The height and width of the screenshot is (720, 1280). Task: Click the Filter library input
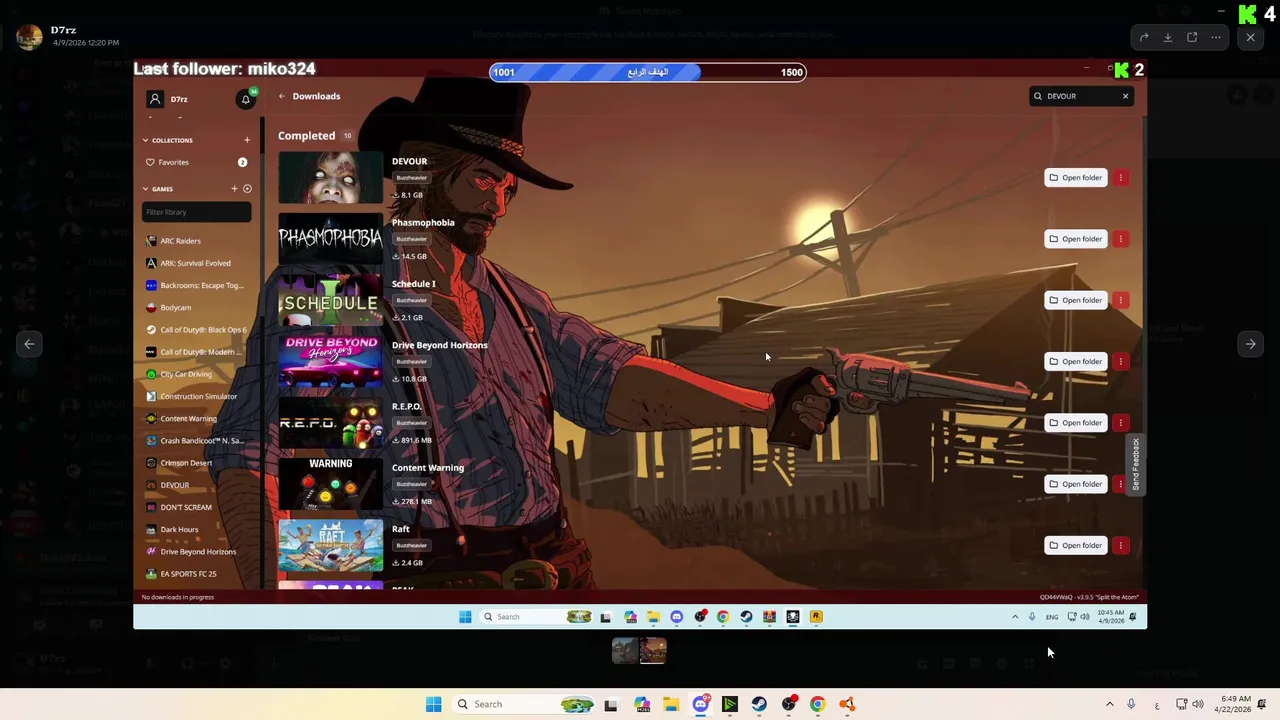(196, 212)
